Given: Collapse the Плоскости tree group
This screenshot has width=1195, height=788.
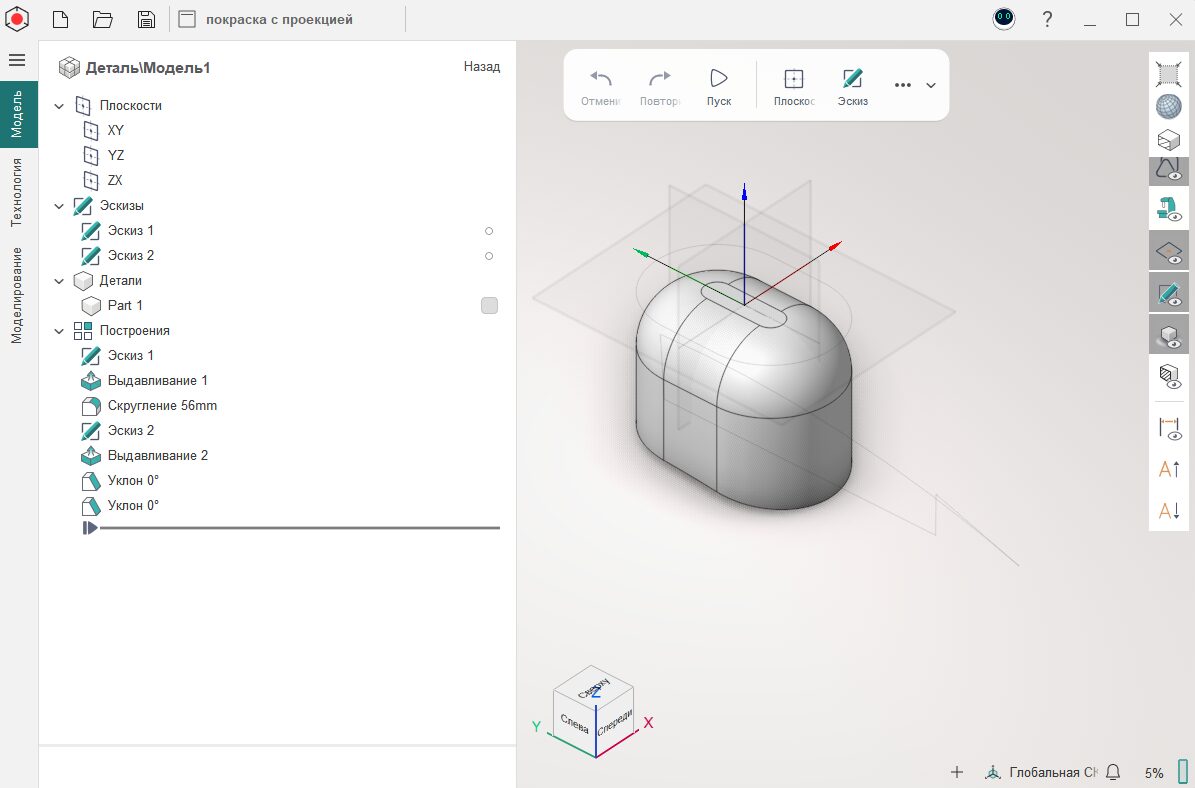Looking at the screenshot, I should [59, 106].
